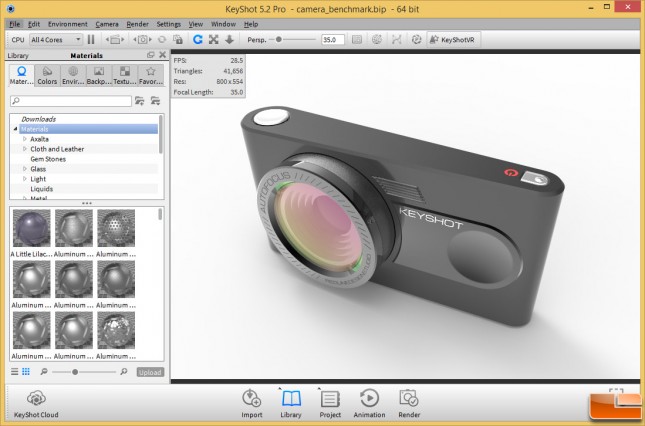645x426 pixels.
Task: Open the Render dialog
Action: [409, 404]
